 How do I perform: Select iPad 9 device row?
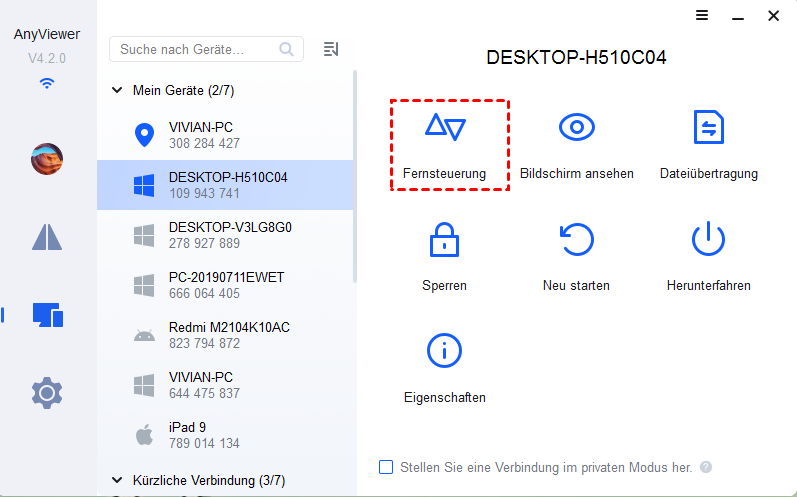point(225,435)
